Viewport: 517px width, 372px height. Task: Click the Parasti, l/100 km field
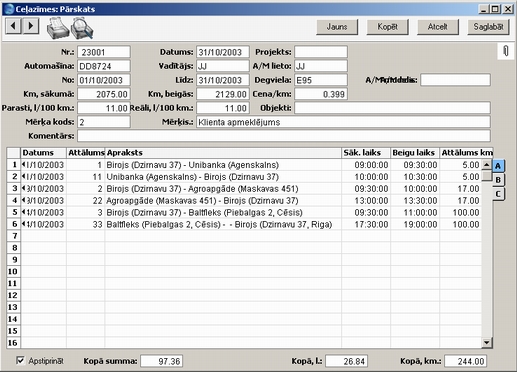(x=104, y=108)
